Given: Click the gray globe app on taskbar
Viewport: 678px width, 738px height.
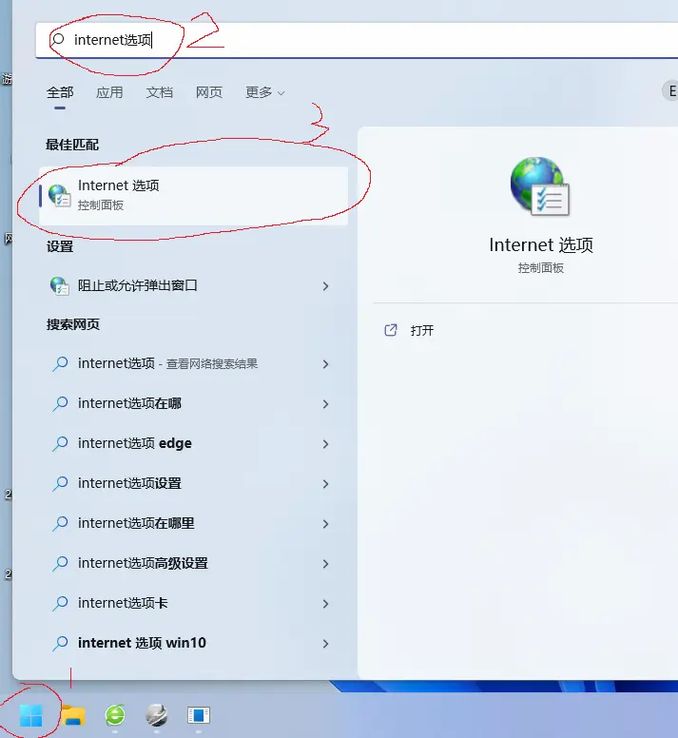Looking at the screenshot, I should click(157, 715).
